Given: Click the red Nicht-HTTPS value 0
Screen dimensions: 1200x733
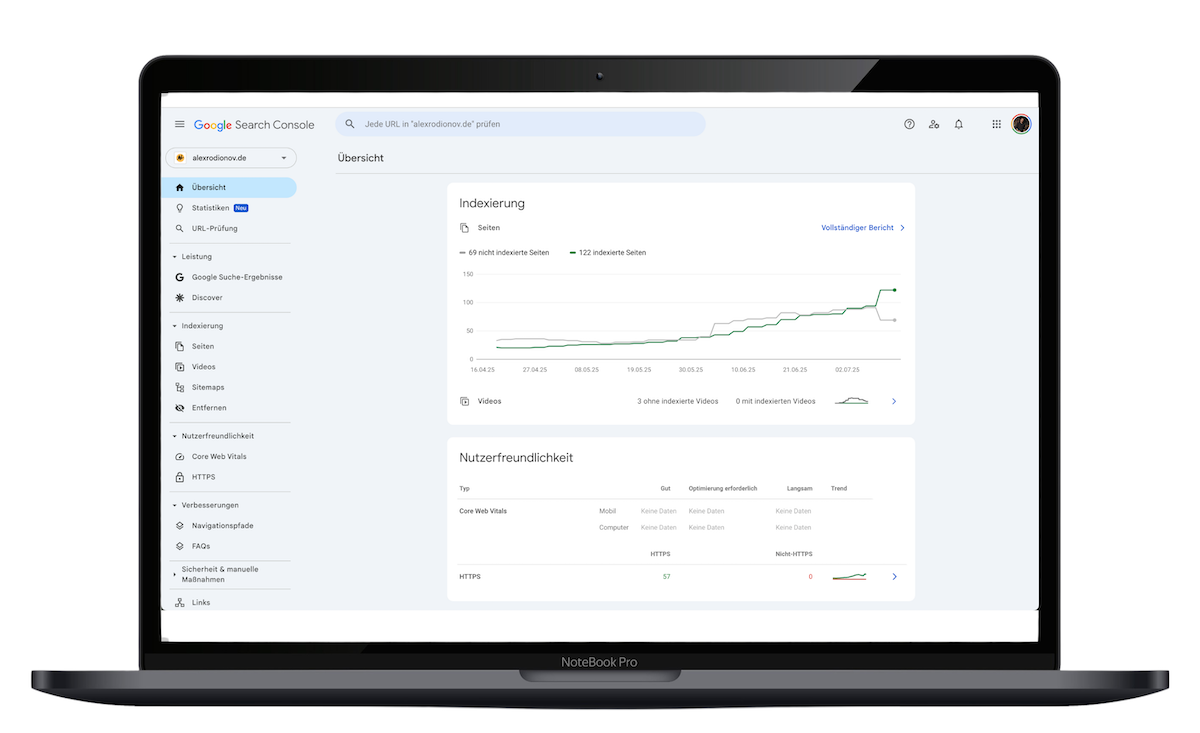Looking at the screenshot, I should coord(810,577).
